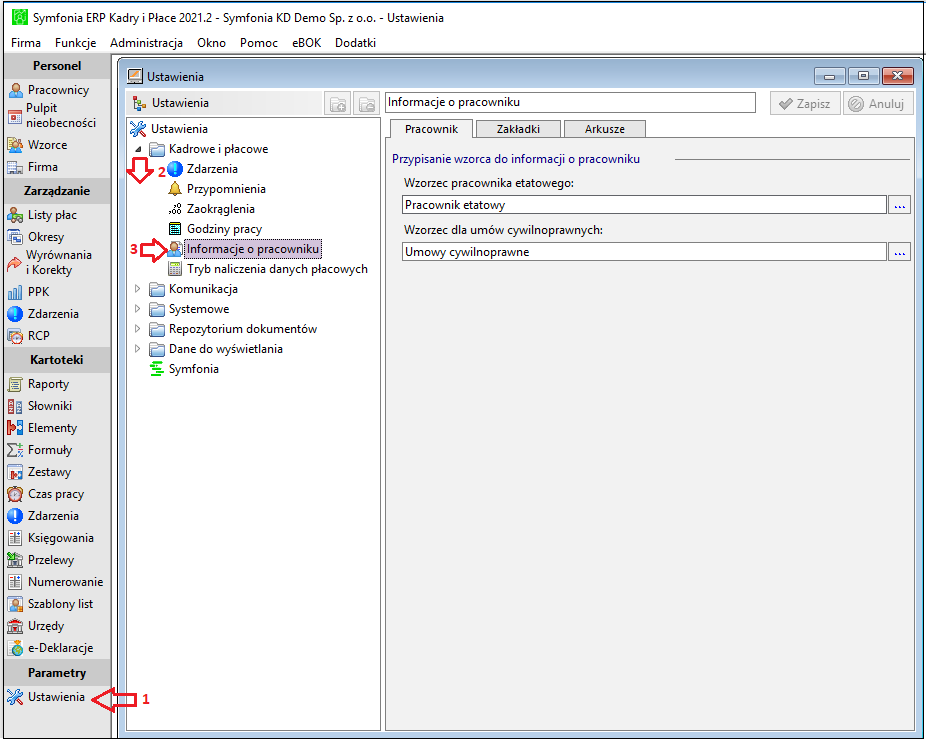Switch to the Pracownik tab
This screenshot has height=741, width=926.
pos(432,129)
